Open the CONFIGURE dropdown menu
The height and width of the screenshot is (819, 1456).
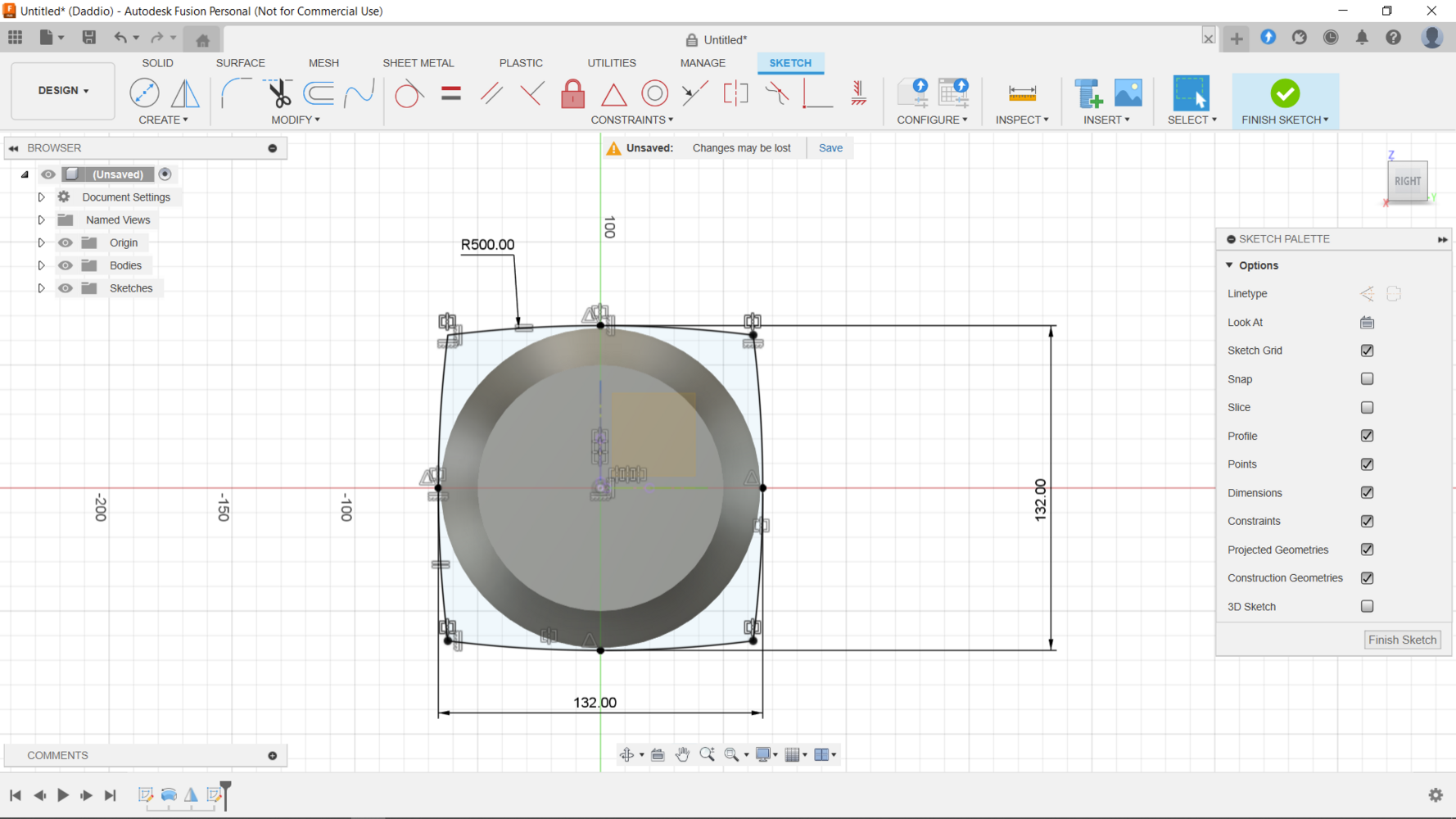(x=932, y=120)
